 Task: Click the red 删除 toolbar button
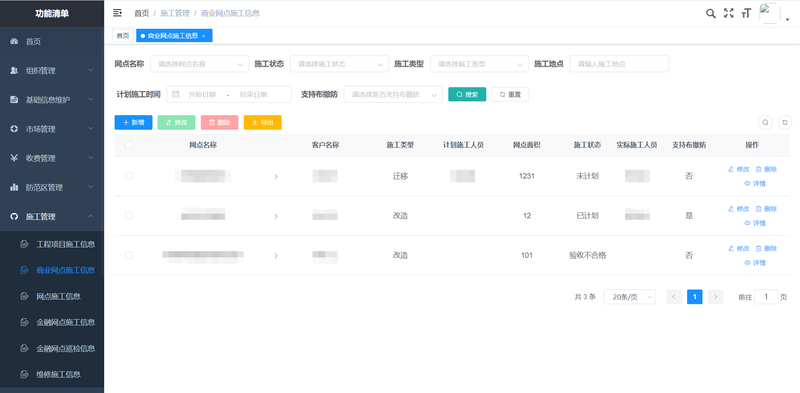tap(219, 122)
